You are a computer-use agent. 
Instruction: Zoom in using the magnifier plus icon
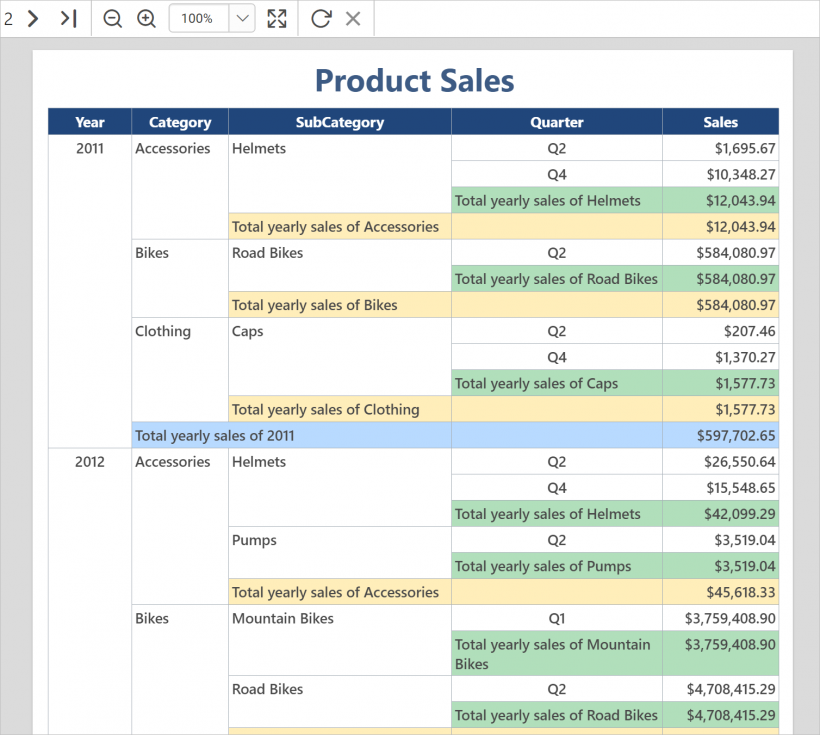tap(146, 18)
